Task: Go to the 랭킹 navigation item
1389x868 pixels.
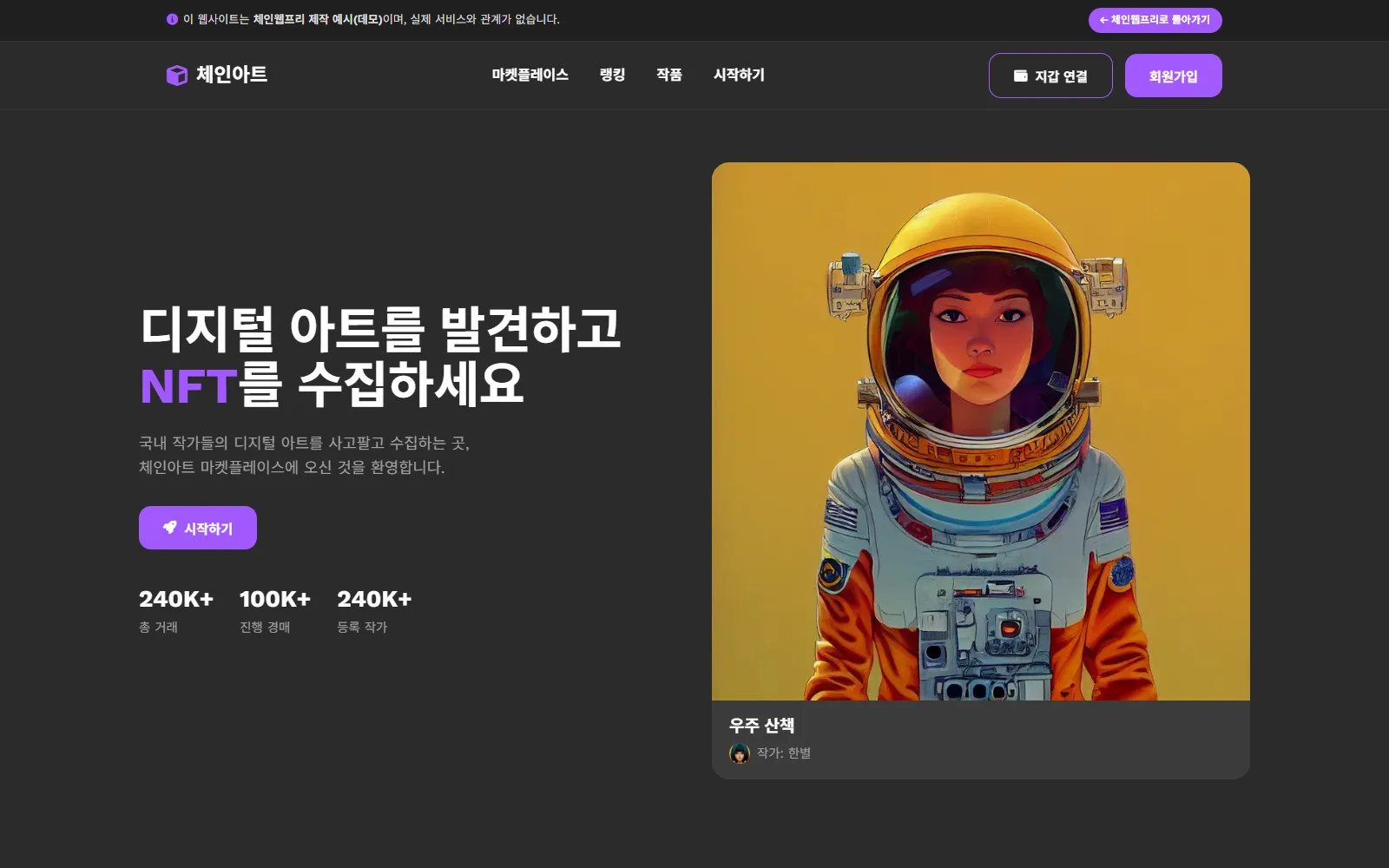Action: click(612, 75)
